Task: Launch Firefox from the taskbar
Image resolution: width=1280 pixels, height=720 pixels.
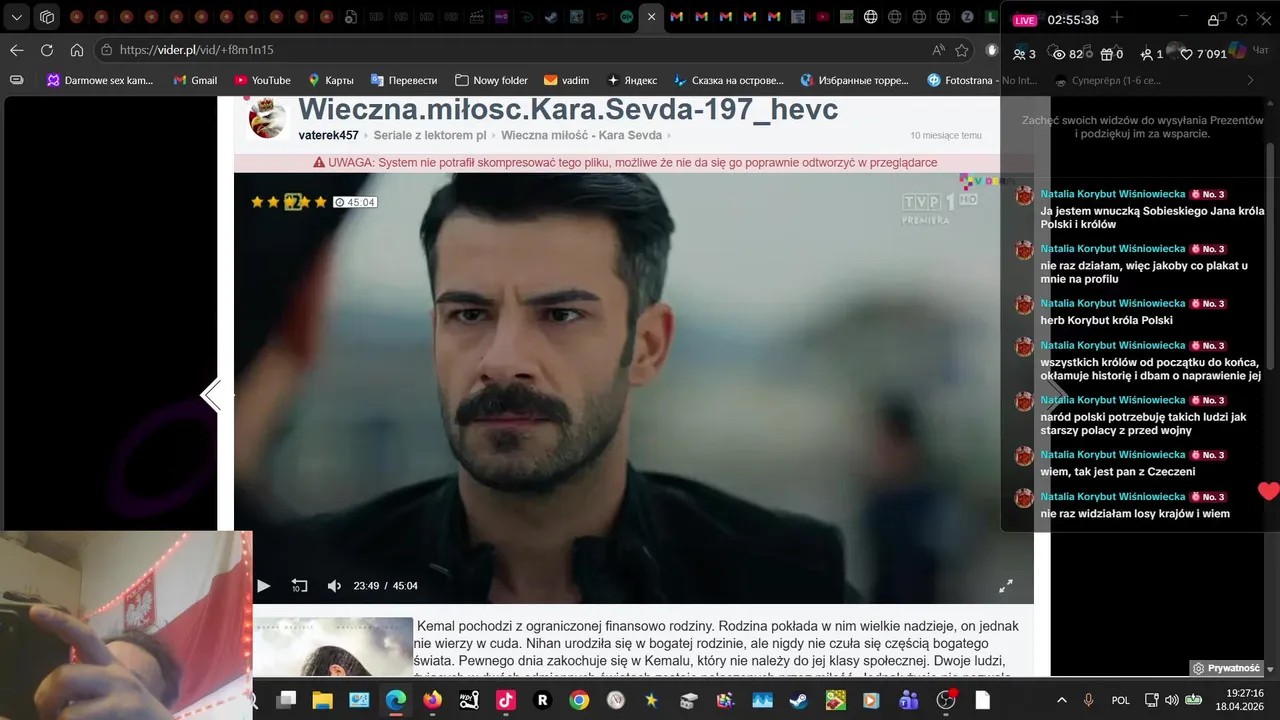Action: [x=432, y=700]
